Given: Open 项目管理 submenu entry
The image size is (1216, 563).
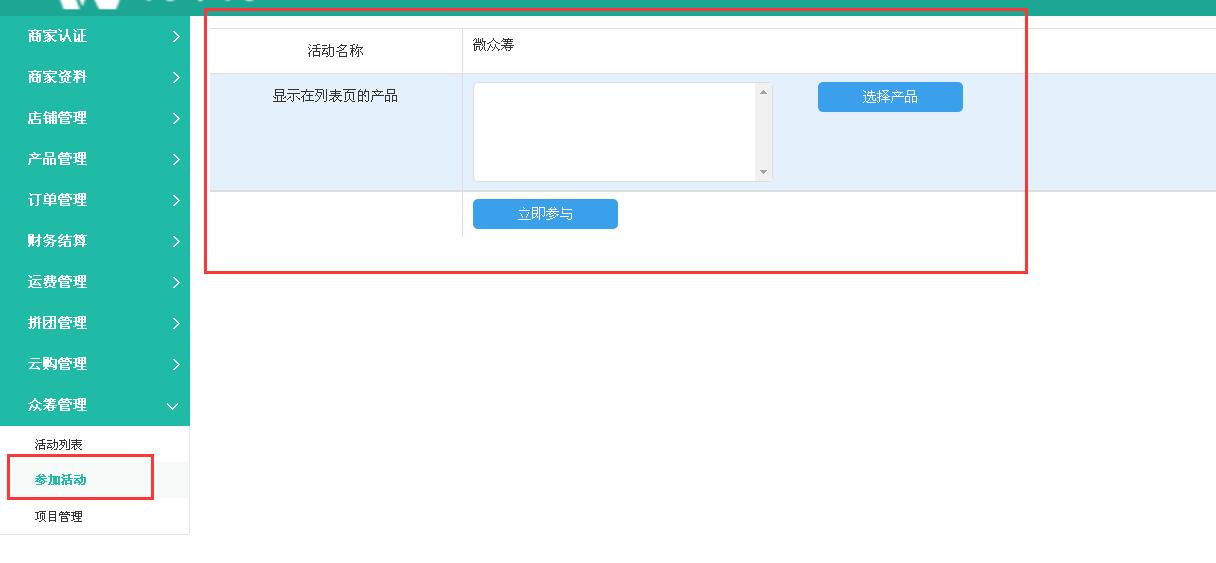Looking at the screenshot, I should point(59,517).
